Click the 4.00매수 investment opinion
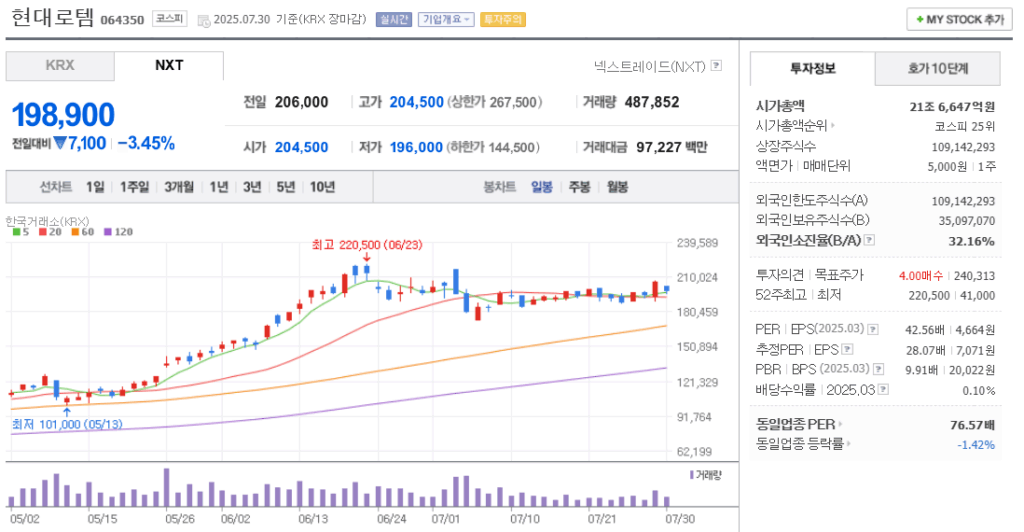The image size is (1024, 532). pos(921,276)
